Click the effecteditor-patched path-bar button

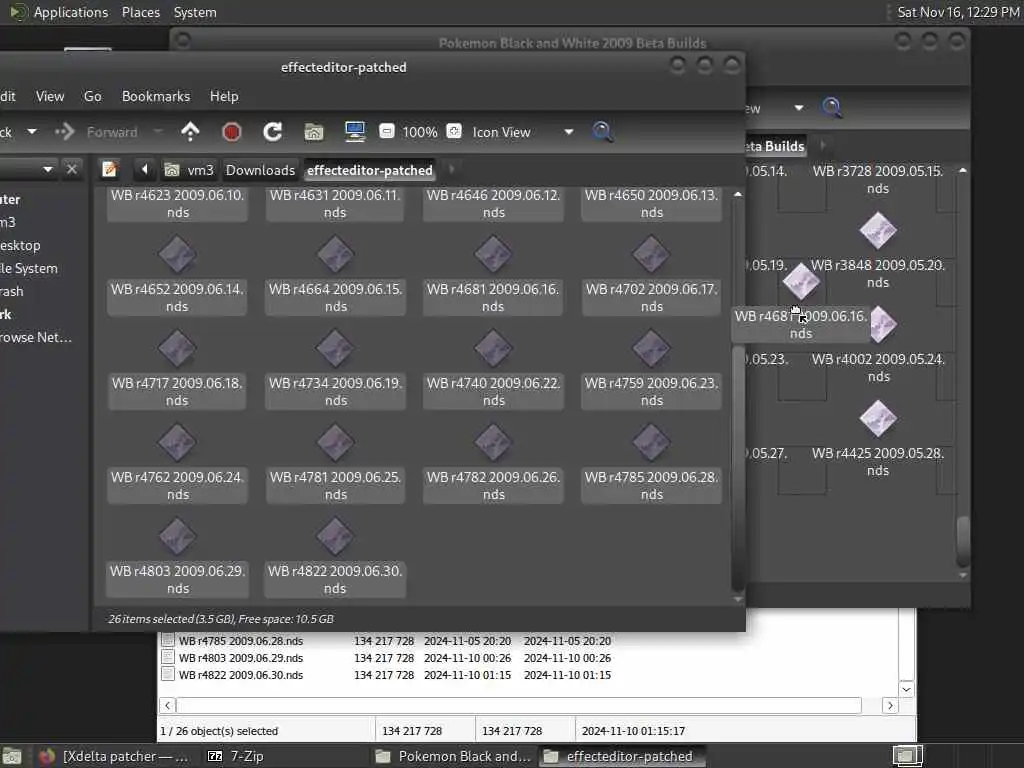(370, 170)
